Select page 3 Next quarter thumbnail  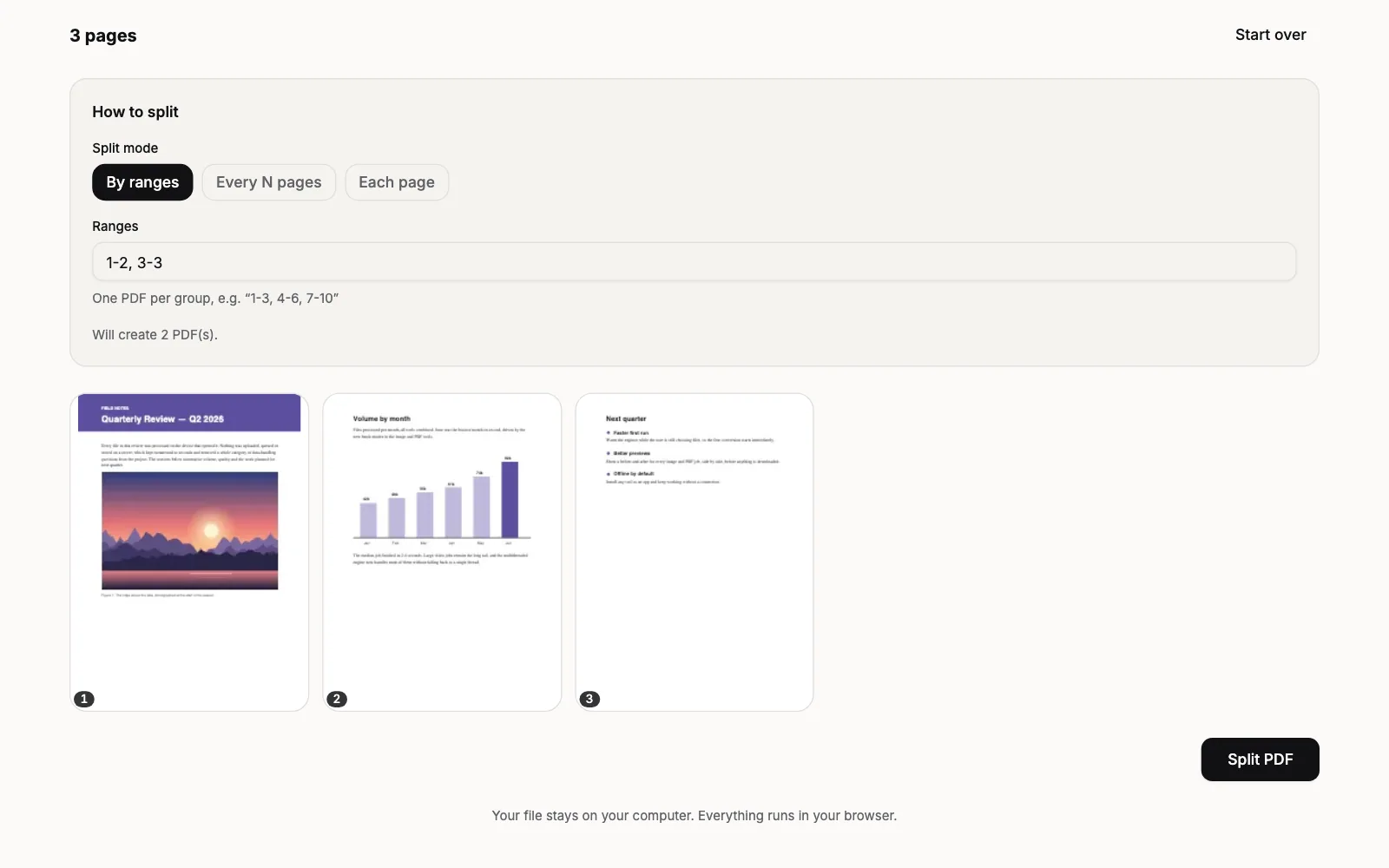pyautogui.click(x=694, y=552)
